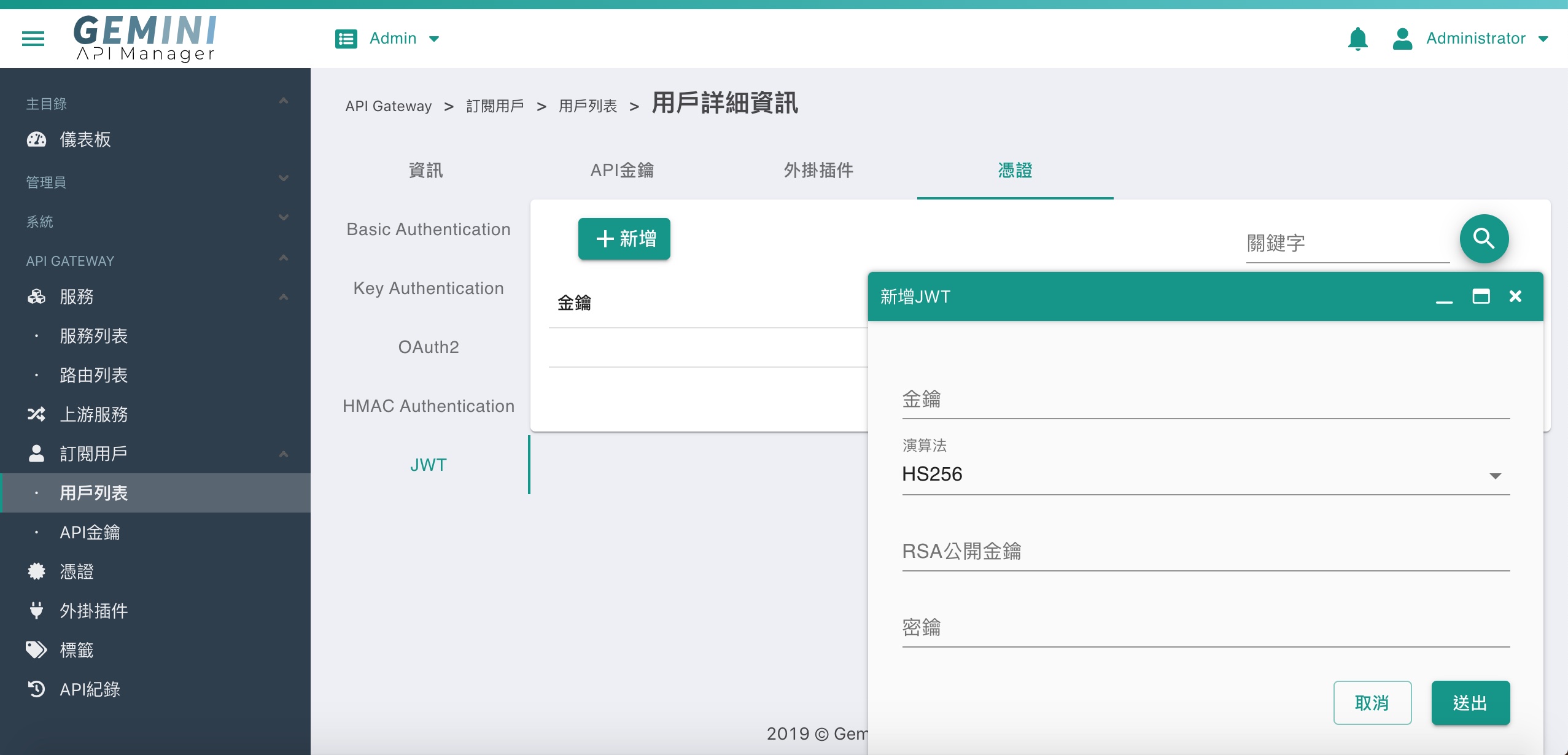
Task: Select HMAC Authentication credential type
Action: (429, 406)
